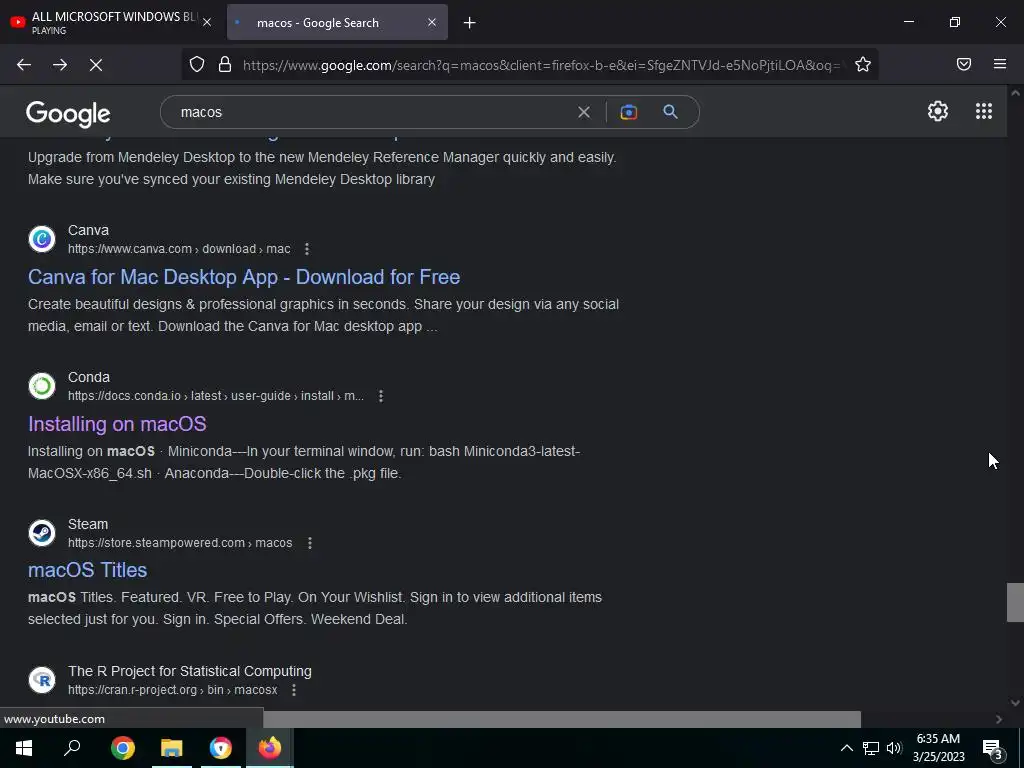The width and height of the screenshot is (1024, 768).
Task: Open the Brave browser taskbar icon
Action: tap(221, 748)
